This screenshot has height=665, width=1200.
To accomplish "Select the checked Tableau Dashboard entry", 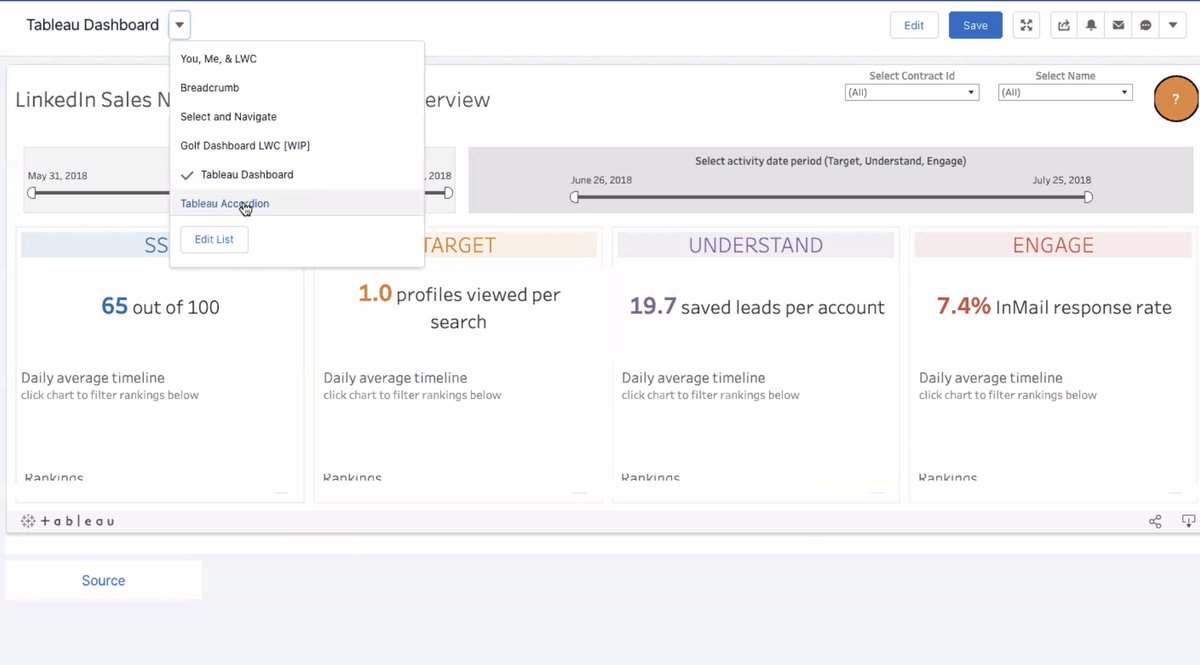I will tap(297, 175).
